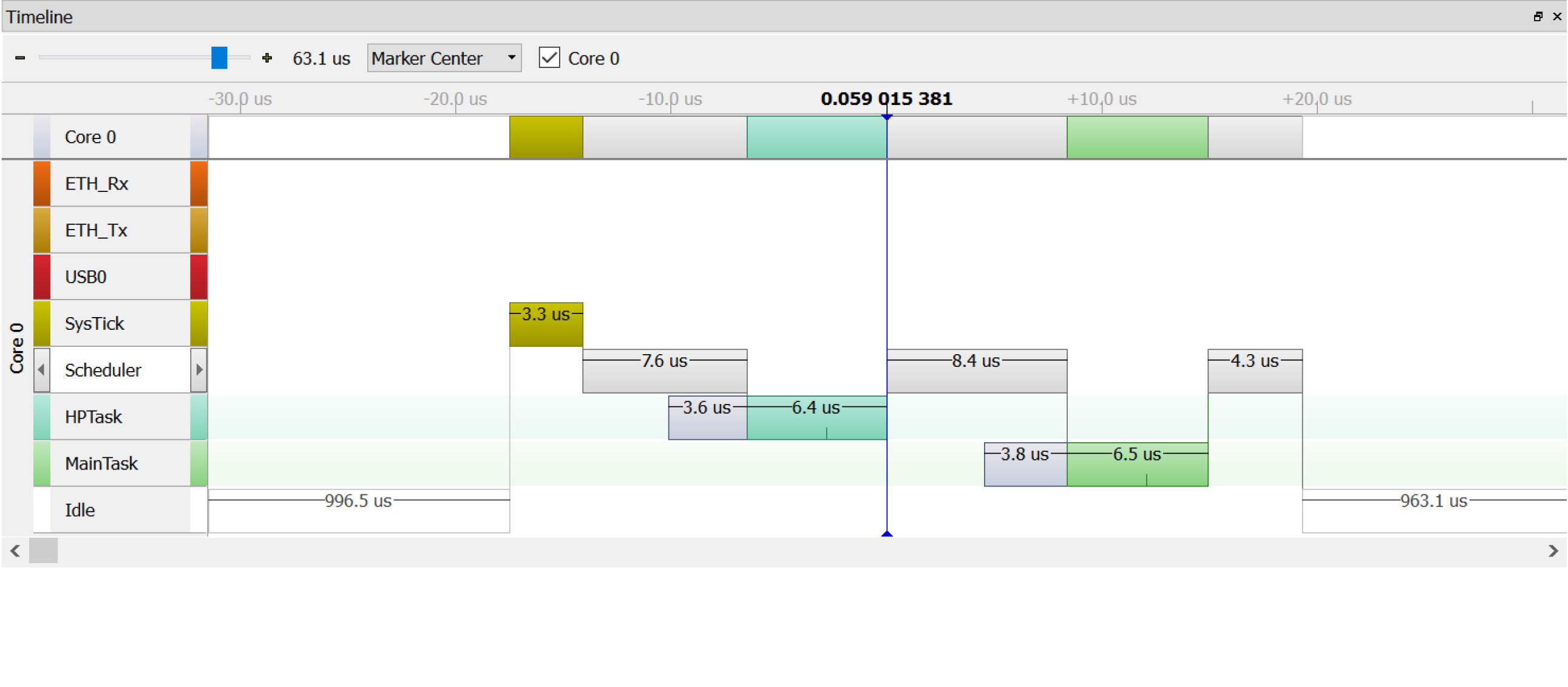
Task: Click the Scheduler right arrow icon
Action: [x=199, y=370]
